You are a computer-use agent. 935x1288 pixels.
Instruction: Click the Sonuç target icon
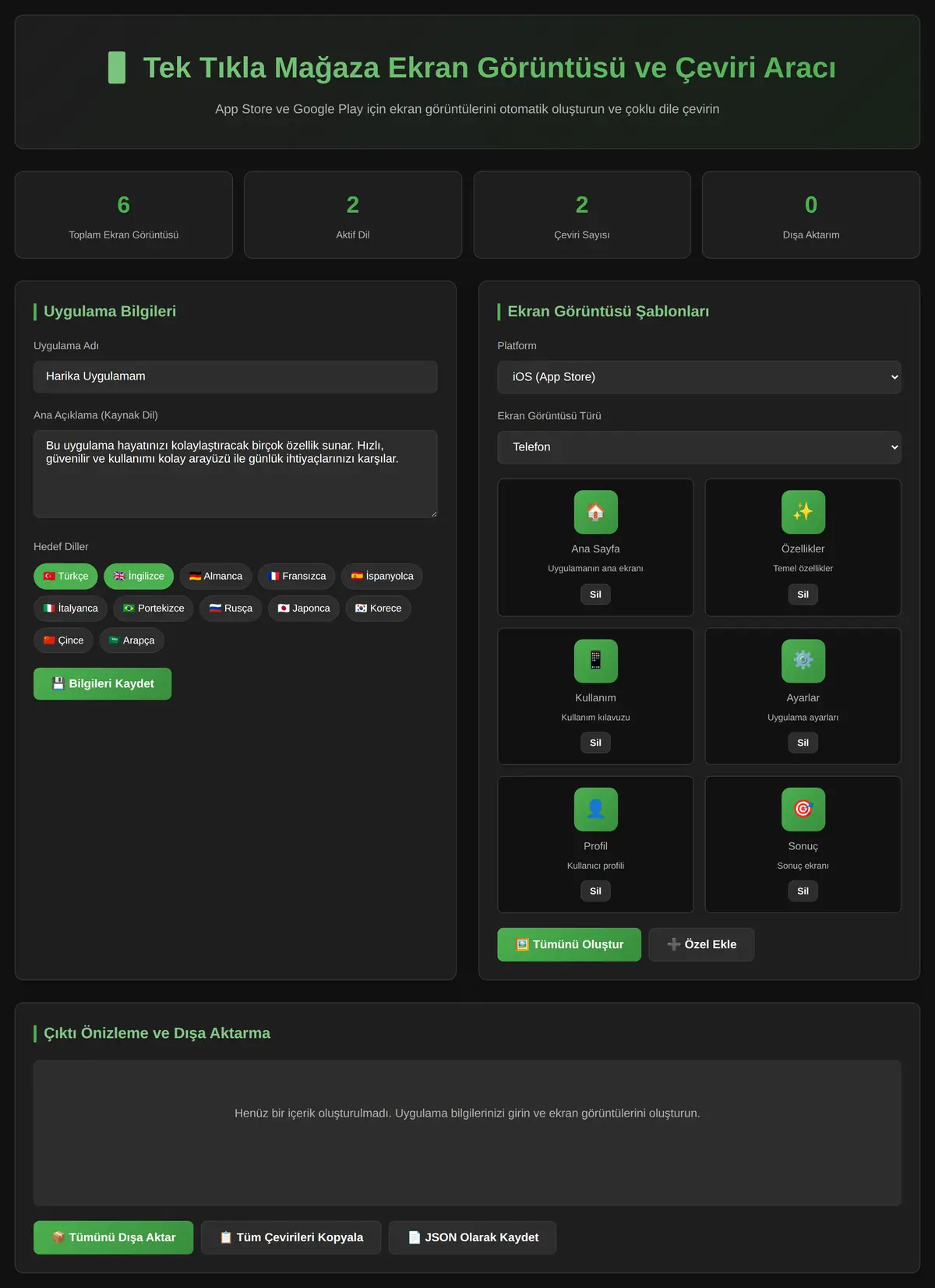click(x=803, y=809)
